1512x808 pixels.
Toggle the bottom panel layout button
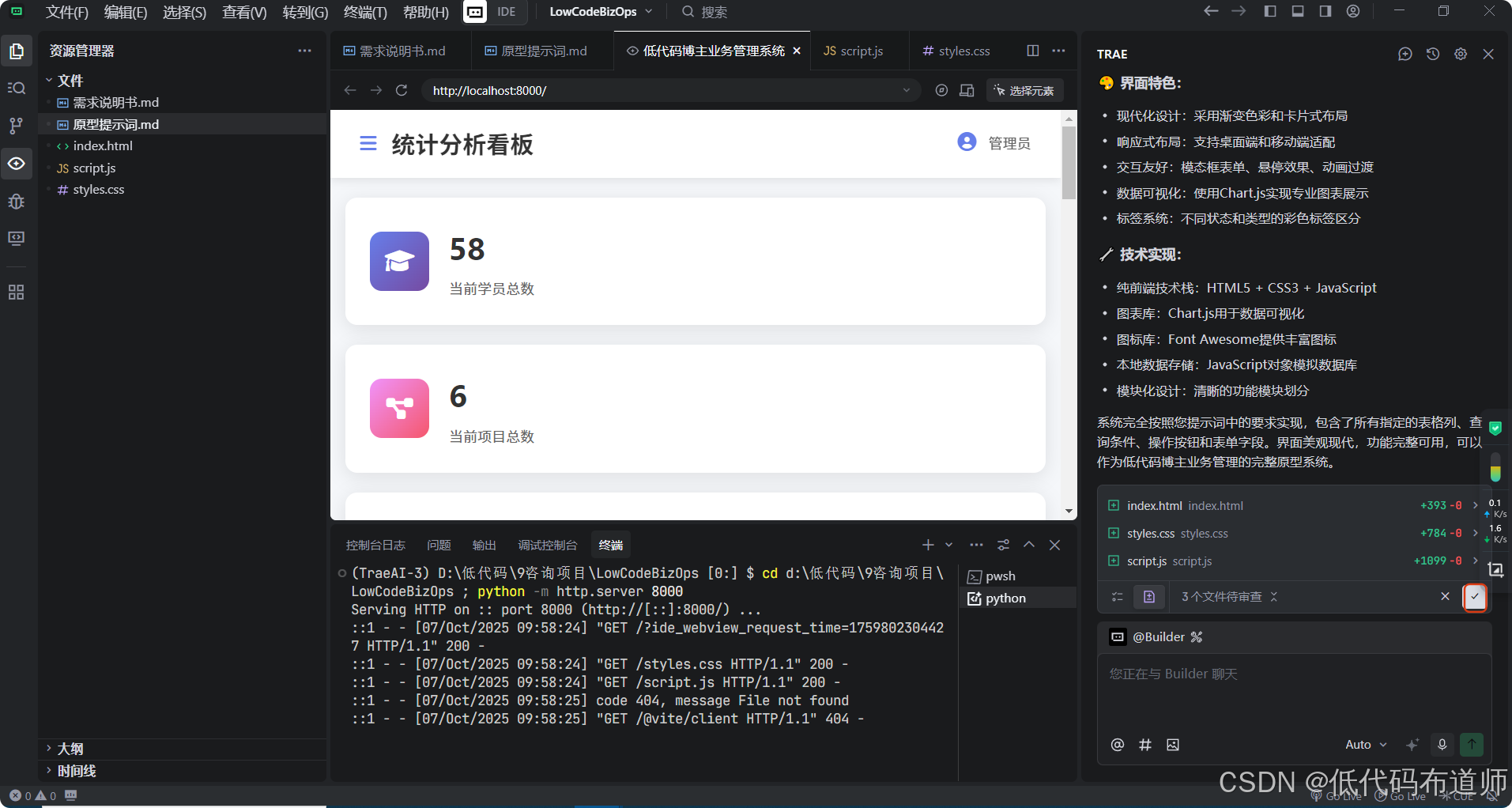tap(1298, 11)
